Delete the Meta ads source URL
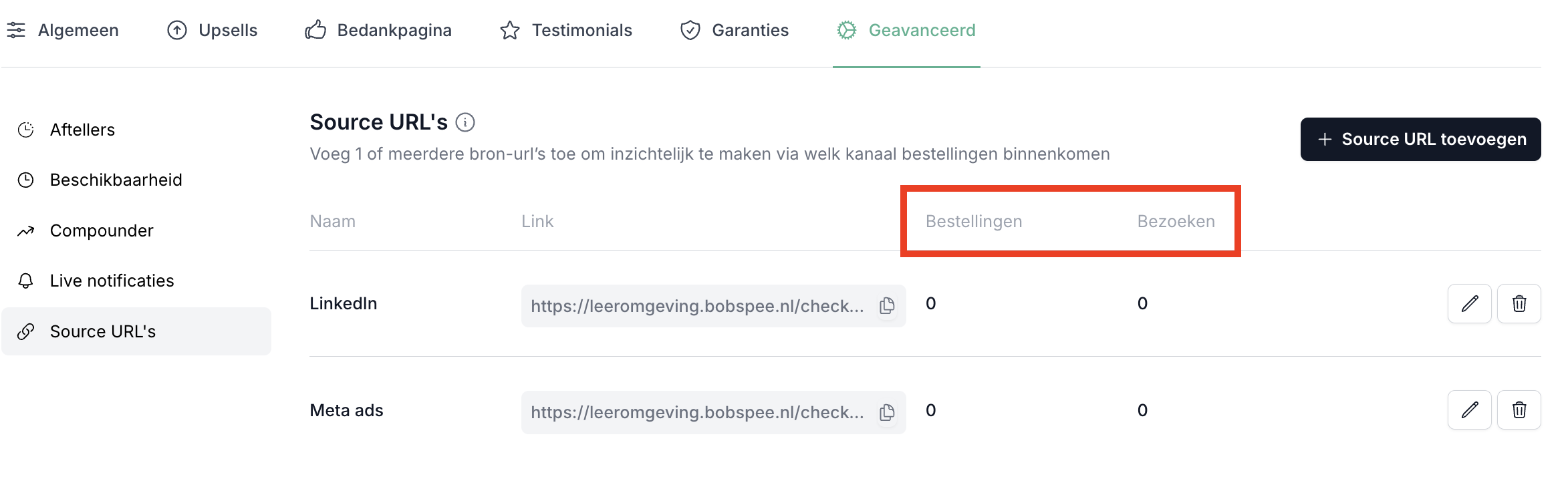This screenshot has width=1568, height=485. coord(1519,410)
